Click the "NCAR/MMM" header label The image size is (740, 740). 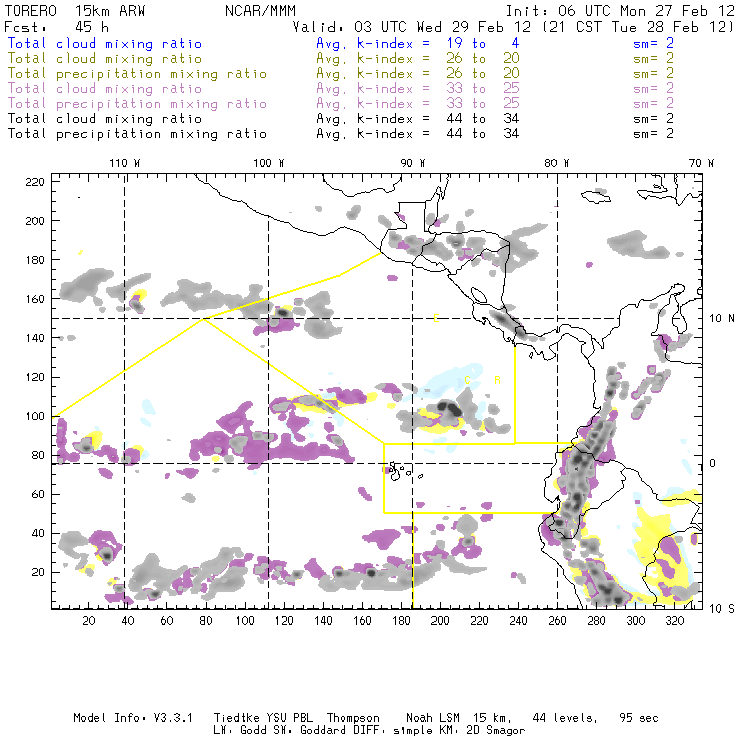[x=260, y=11]
